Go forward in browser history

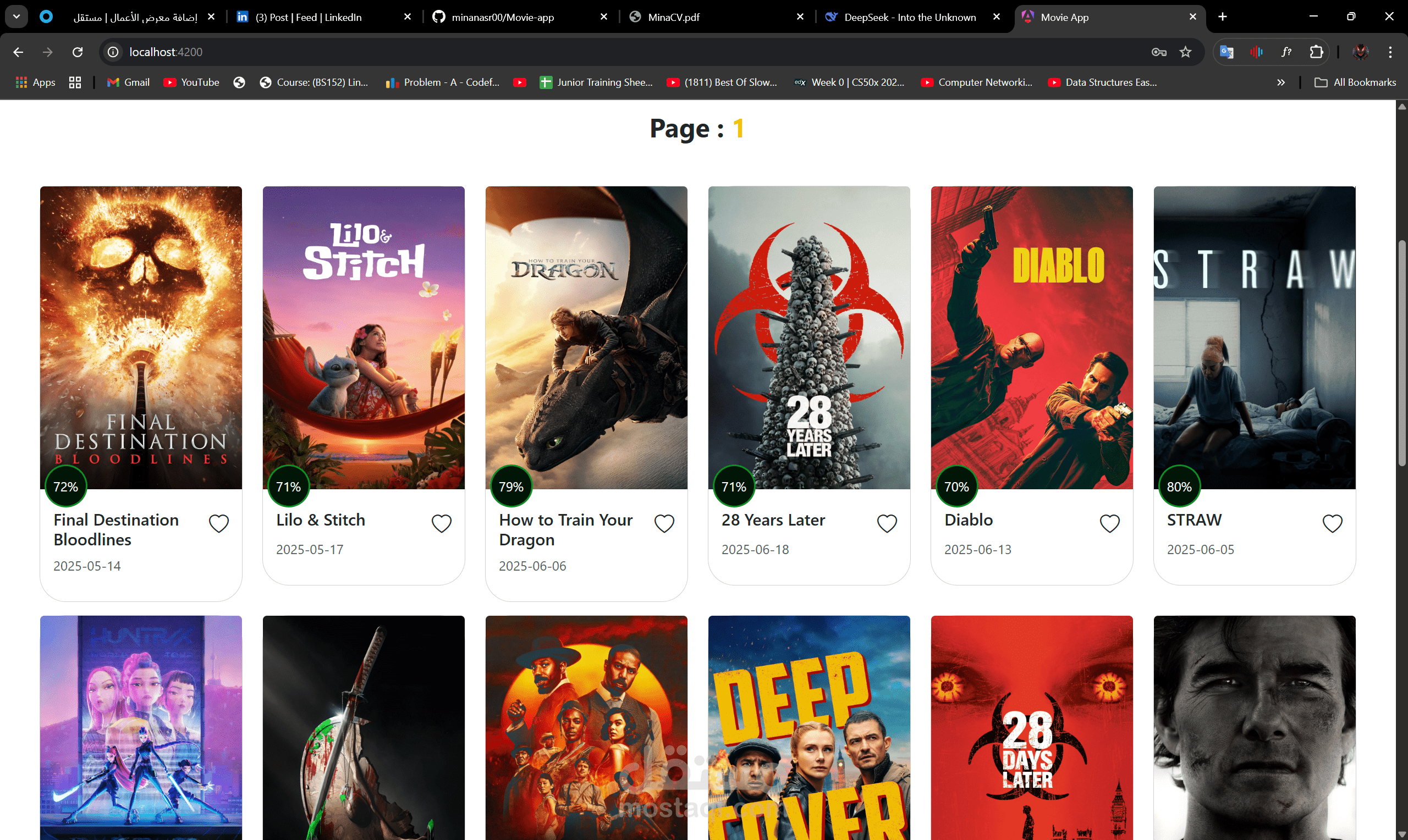click(x=47, y=52)
